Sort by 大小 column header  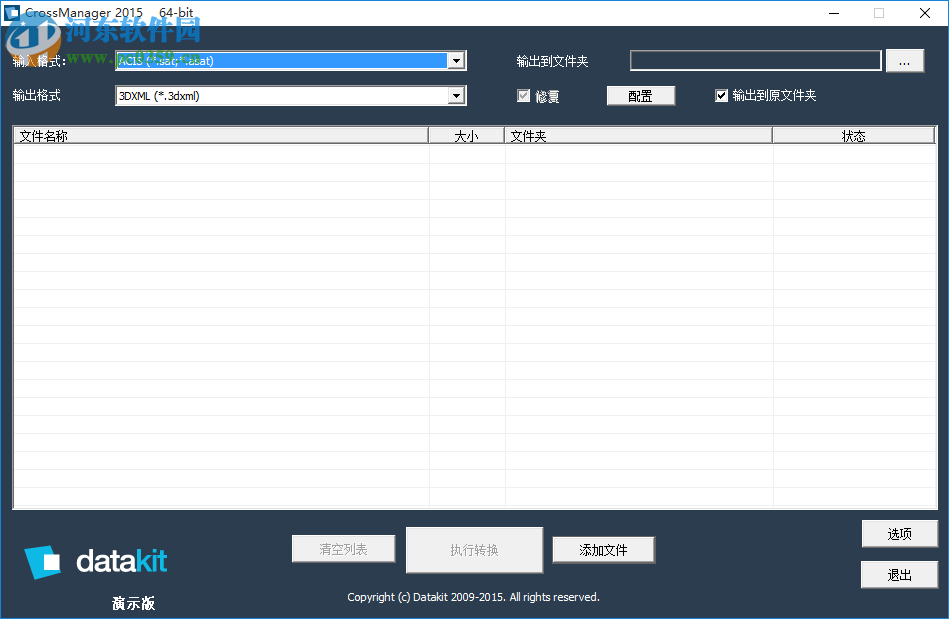click(467, 136)
